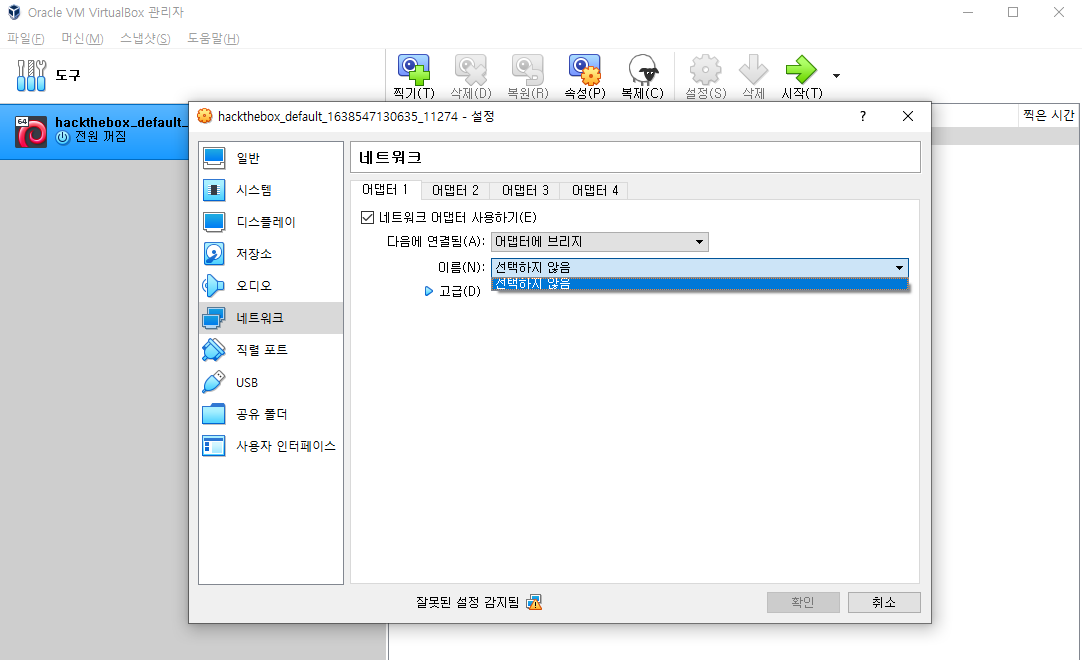
Task: Toggle Enable Network Adapter (네트워크 어댑터 사용하기) checkbox
Action: [x=367, y=217]
